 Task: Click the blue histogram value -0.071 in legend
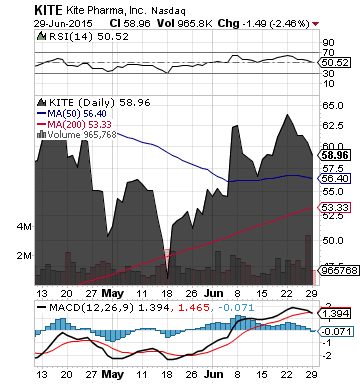coord(236,307)
